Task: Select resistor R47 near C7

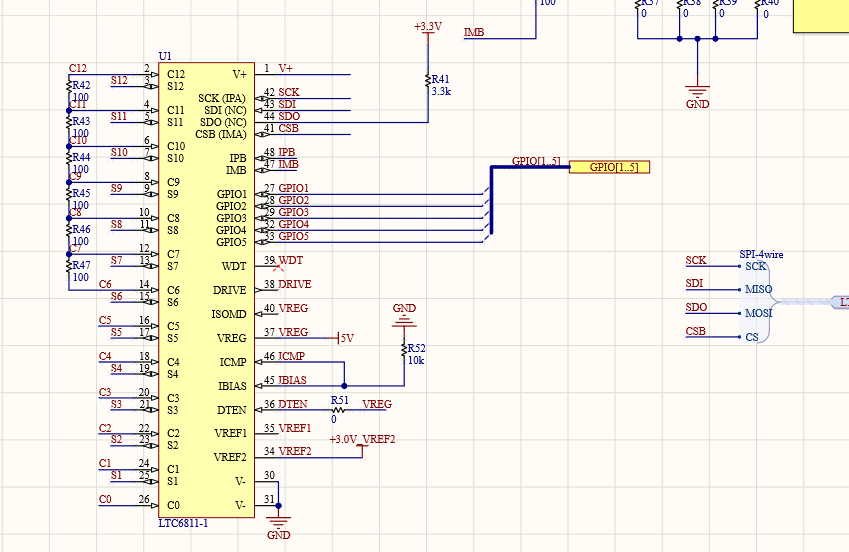Action: [x=69, y=271]
